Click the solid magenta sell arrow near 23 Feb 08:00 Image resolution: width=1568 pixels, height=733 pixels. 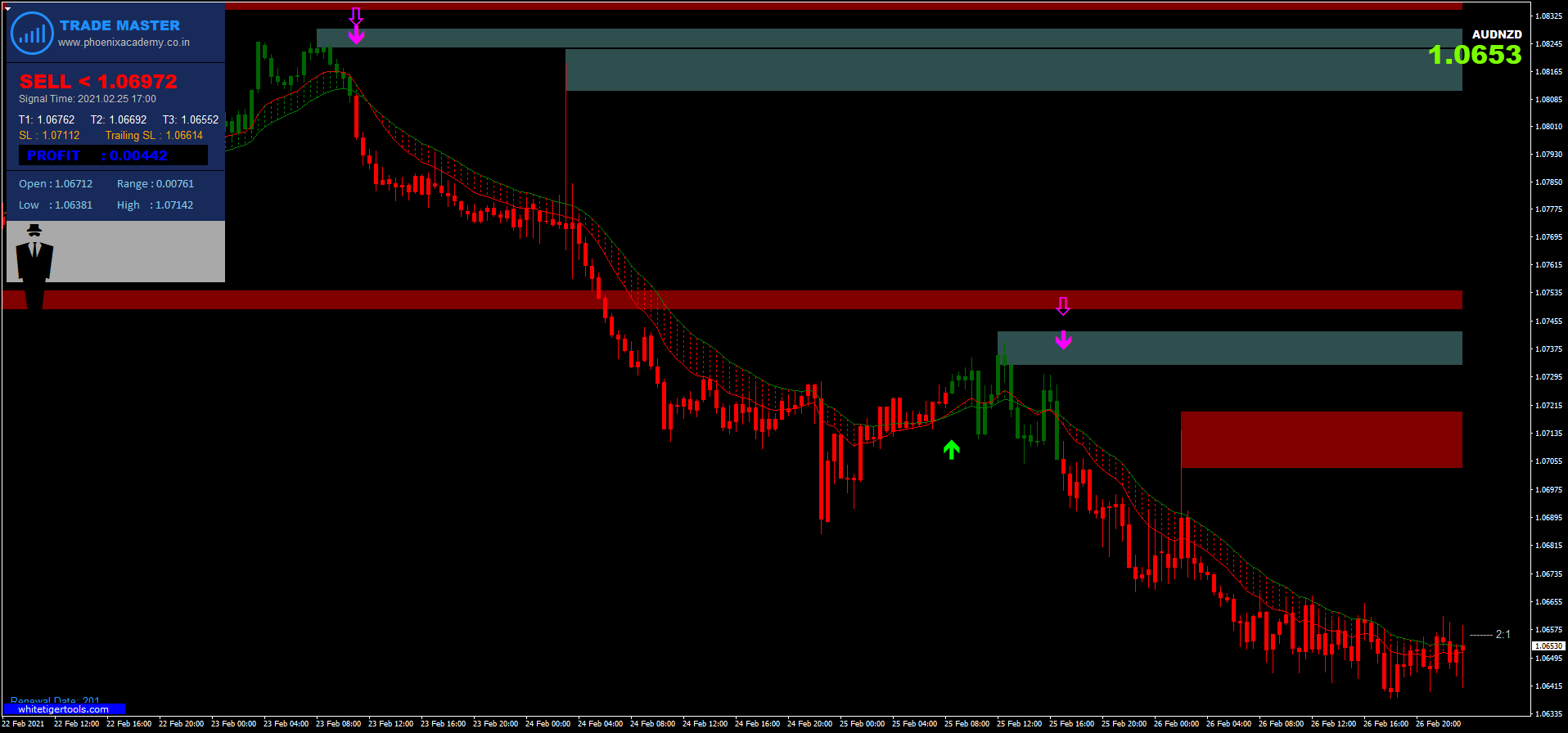point(356,35)
